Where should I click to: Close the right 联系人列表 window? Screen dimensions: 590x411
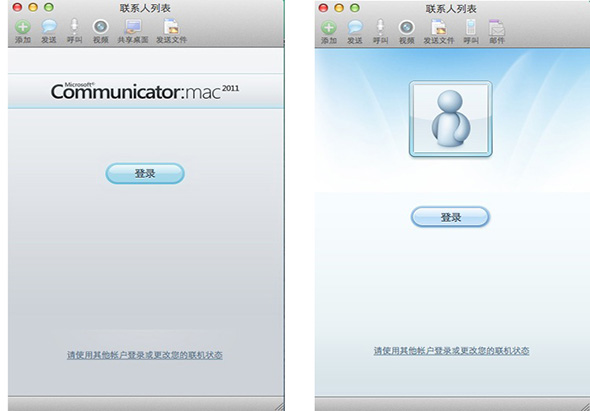click(323, 8)
